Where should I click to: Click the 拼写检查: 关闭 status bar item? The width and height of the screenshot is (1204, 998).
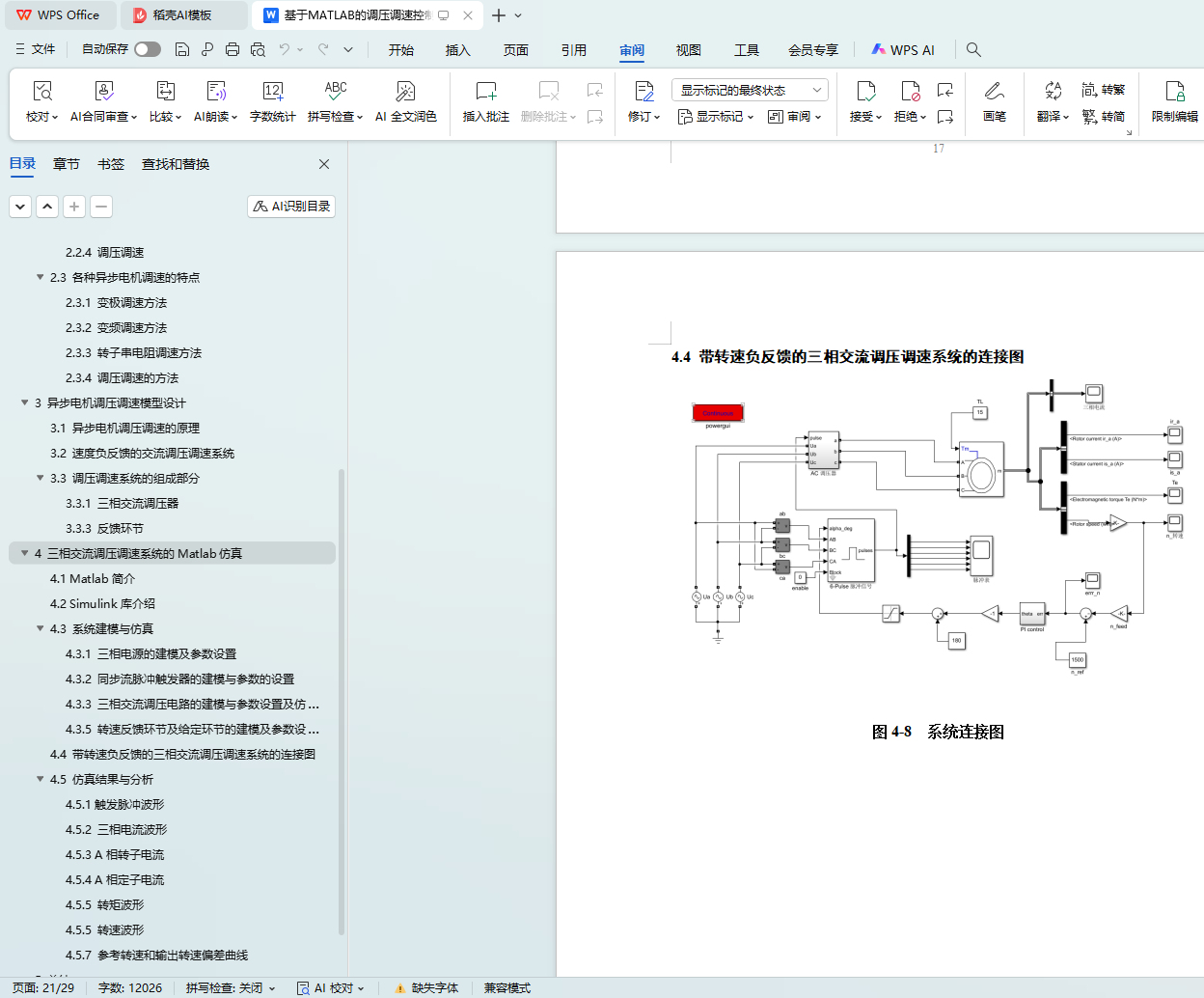point(230,987)
